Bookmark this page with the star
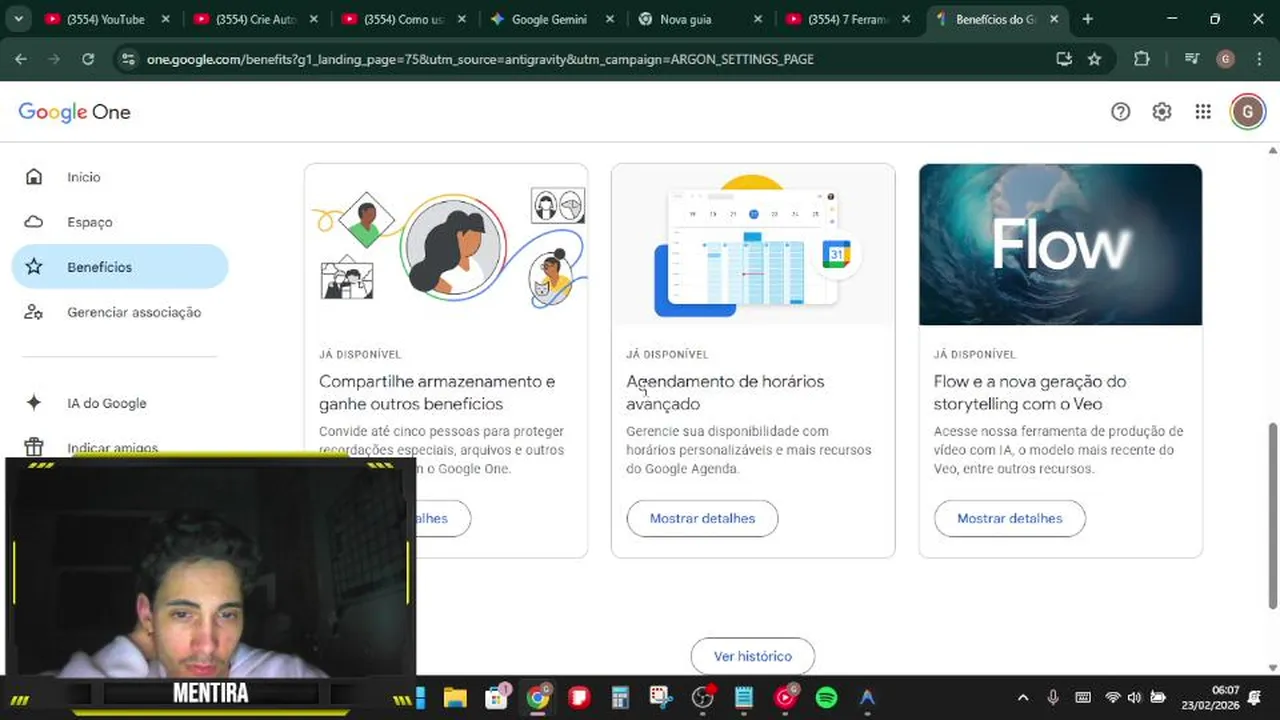This screenshot has width=1280, height=720. click(1094, 59)
